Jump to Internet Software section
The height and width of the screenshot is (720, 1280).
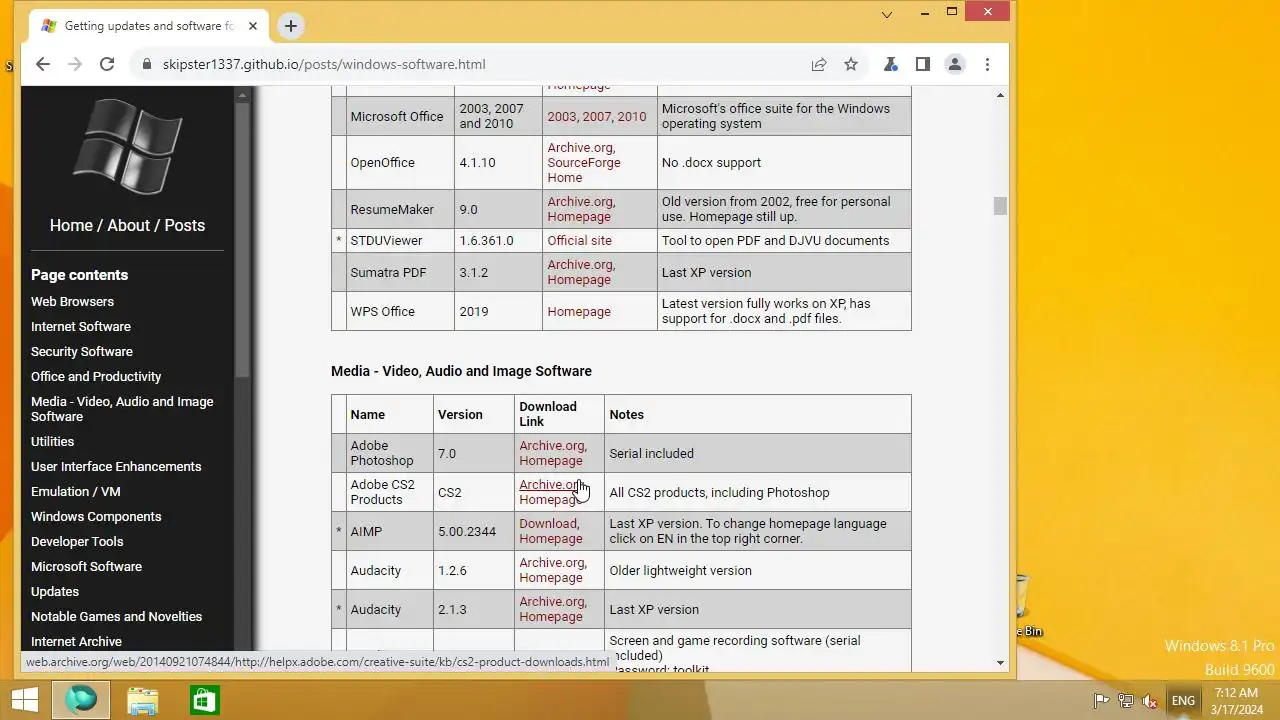tap(81, 326)
